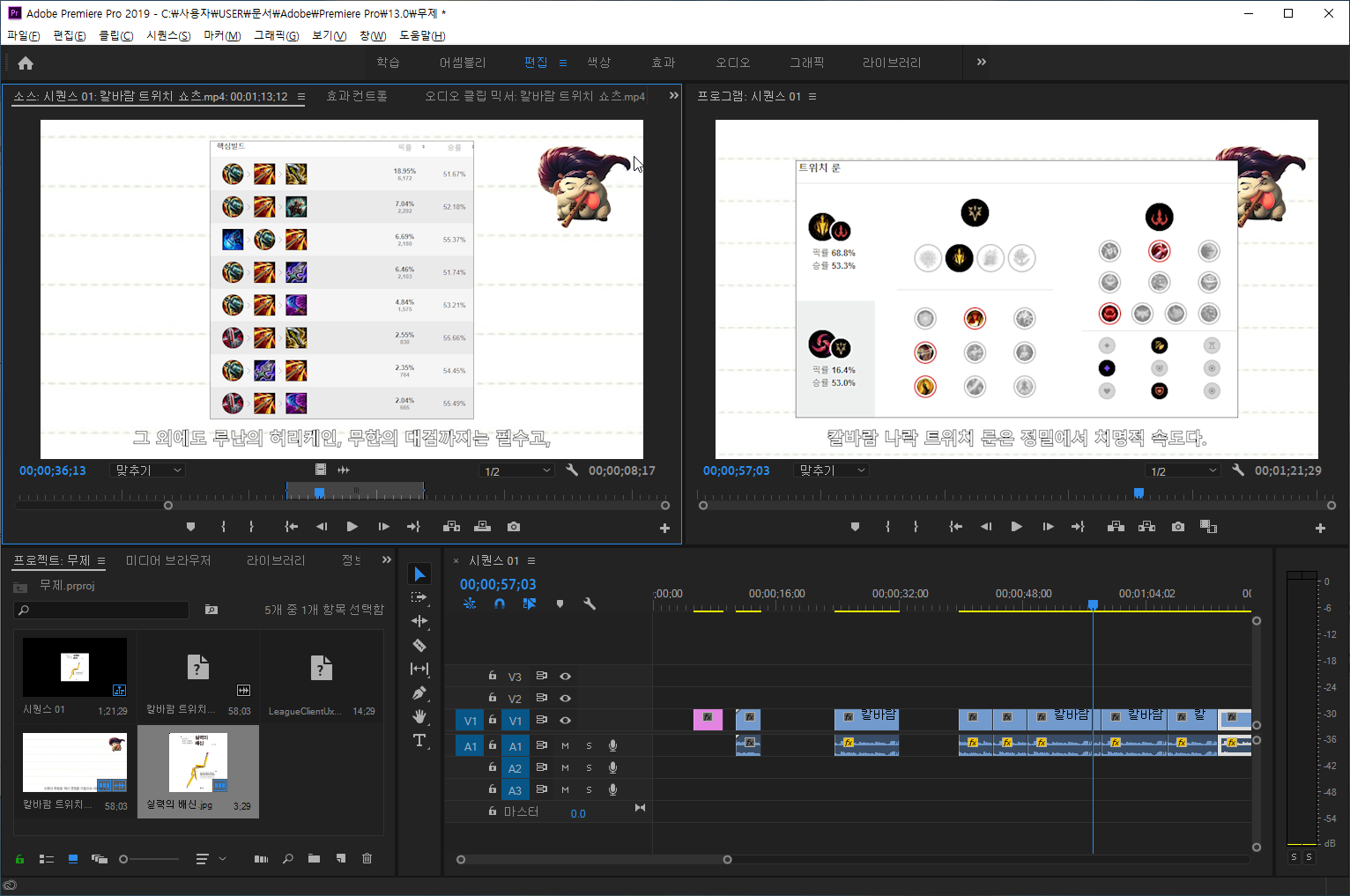Screen dimensions: 1350x896
Task: Select the Selection tool arrow
Action: [x=419, y=574]
